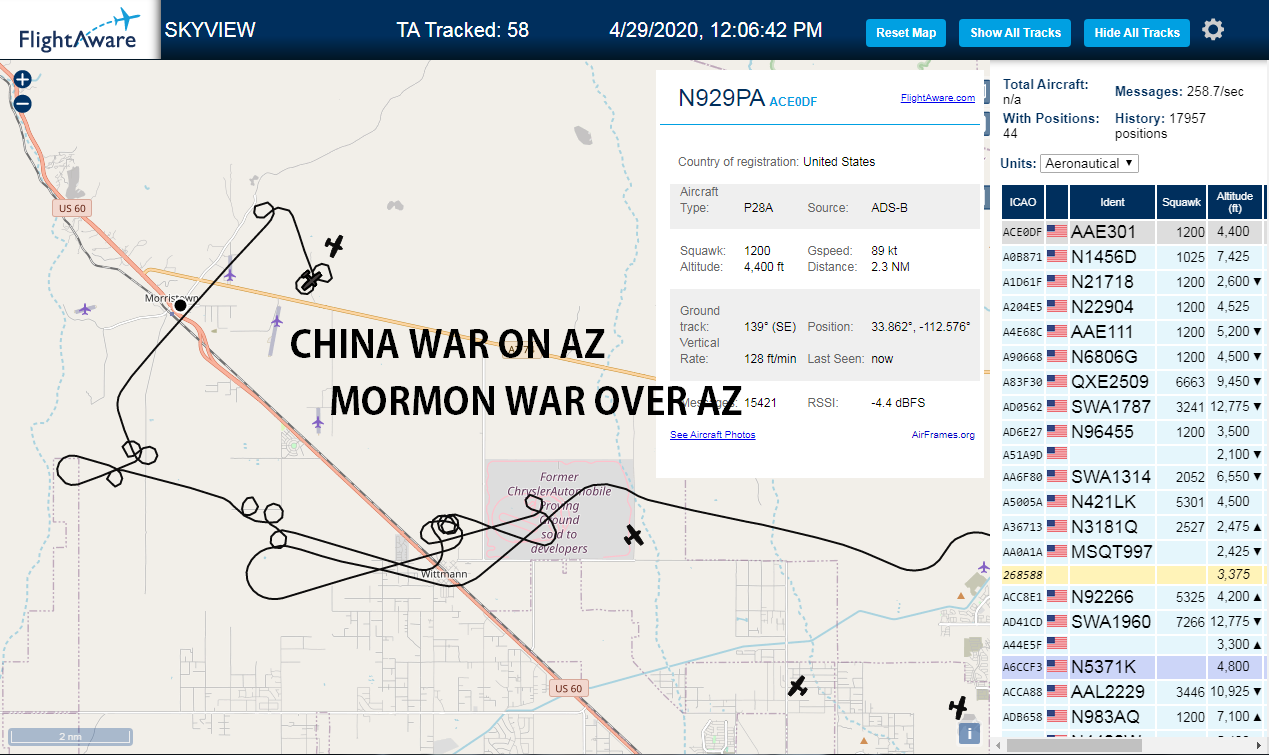Zoom in on the map
The height and width of the screenshot is (755, 1269).
click(23, 79)
